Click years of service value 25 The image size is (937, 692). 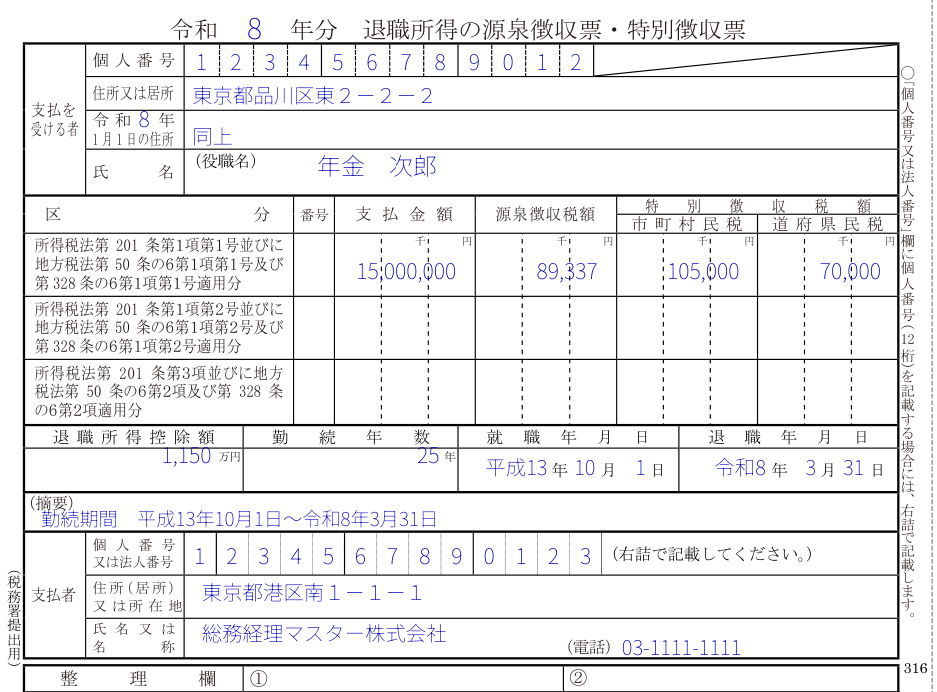428,456
